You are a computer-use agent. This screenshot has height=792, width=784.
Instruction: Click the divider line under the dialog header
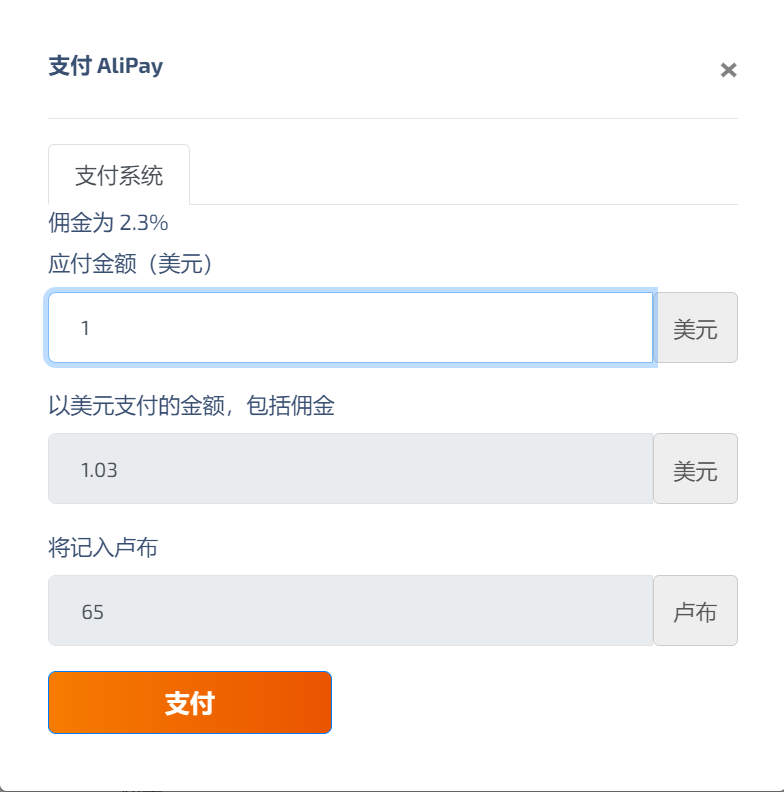click(x=393, y=118)
